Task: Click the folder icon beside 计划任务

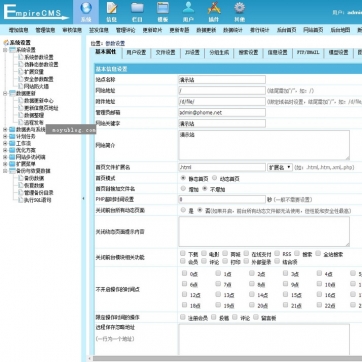Action: tap(12, 136)
